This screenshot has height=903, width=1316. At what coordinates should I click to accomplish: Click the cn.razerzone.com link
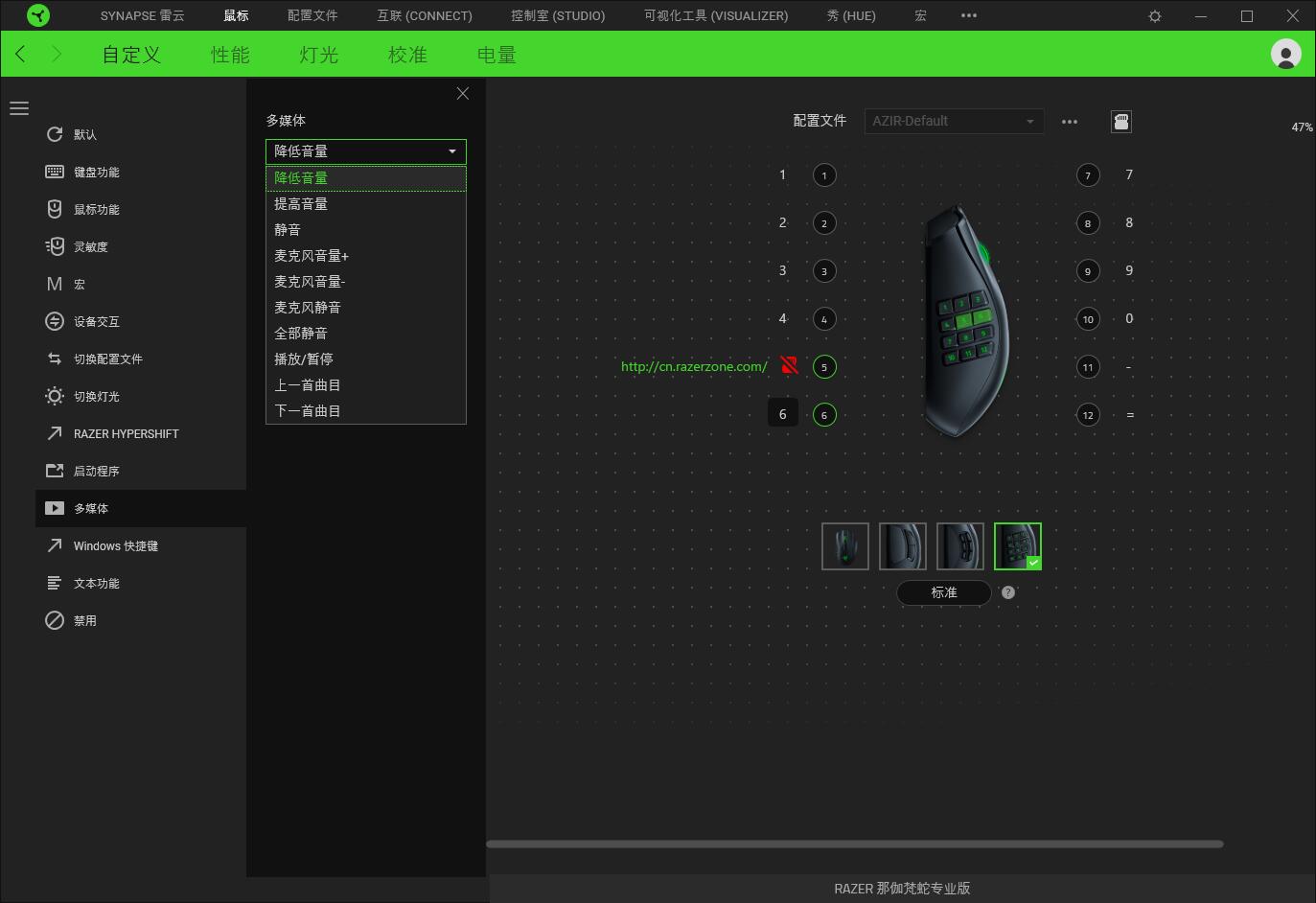pos(694,366)
